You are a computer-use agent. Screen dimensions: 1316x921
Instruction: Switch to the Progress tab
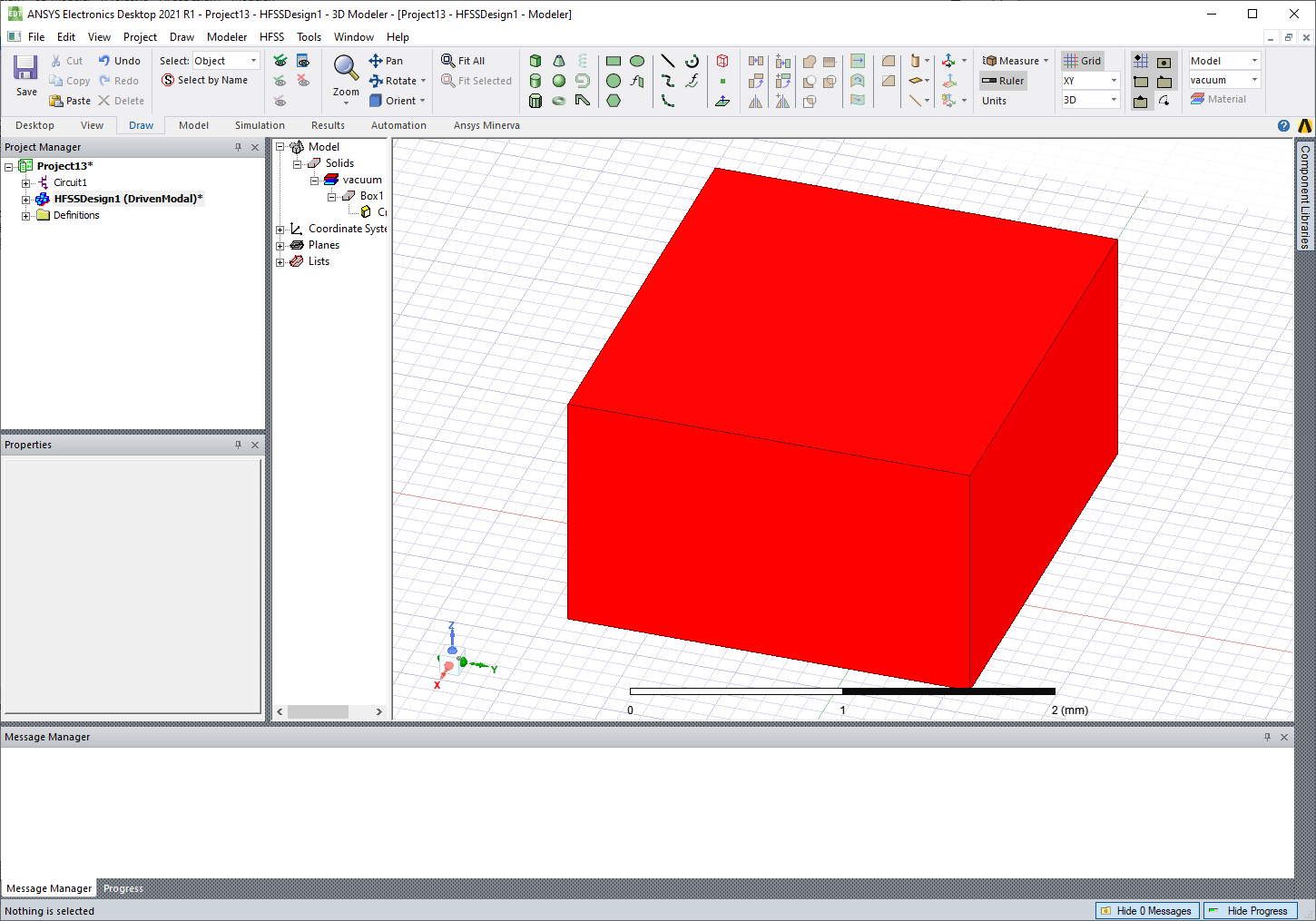pyautogui.click(x=123, y=888)
